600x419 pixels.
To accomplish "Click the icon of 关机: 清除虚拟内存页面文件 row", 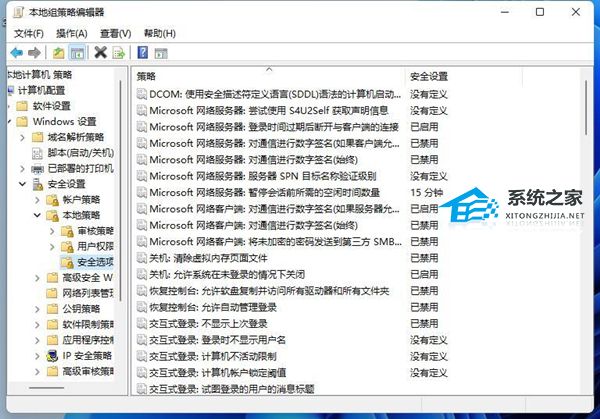I will tap(142, 258).
